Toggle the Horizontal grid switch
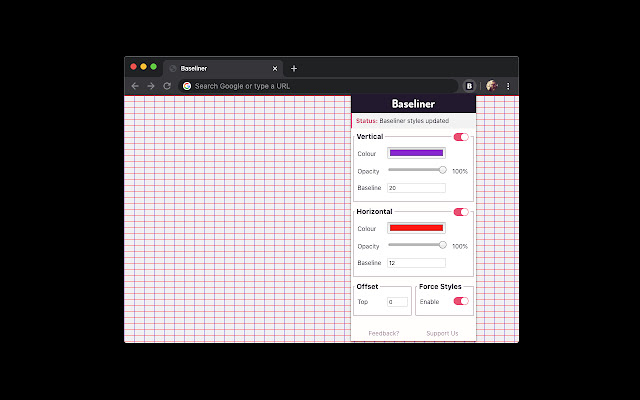The image size is (640, 400). click(461, 212)
